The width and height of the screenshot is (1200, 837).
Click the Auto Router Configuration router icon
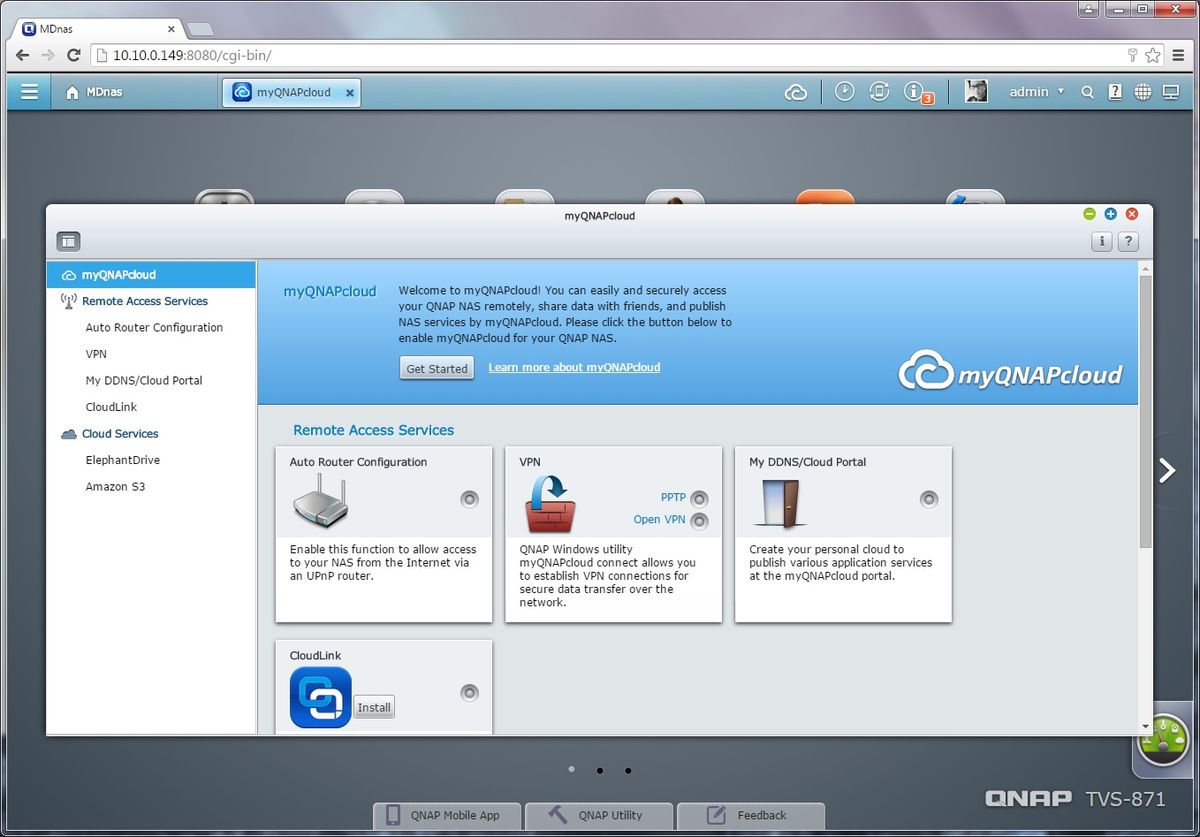(320, 502)
